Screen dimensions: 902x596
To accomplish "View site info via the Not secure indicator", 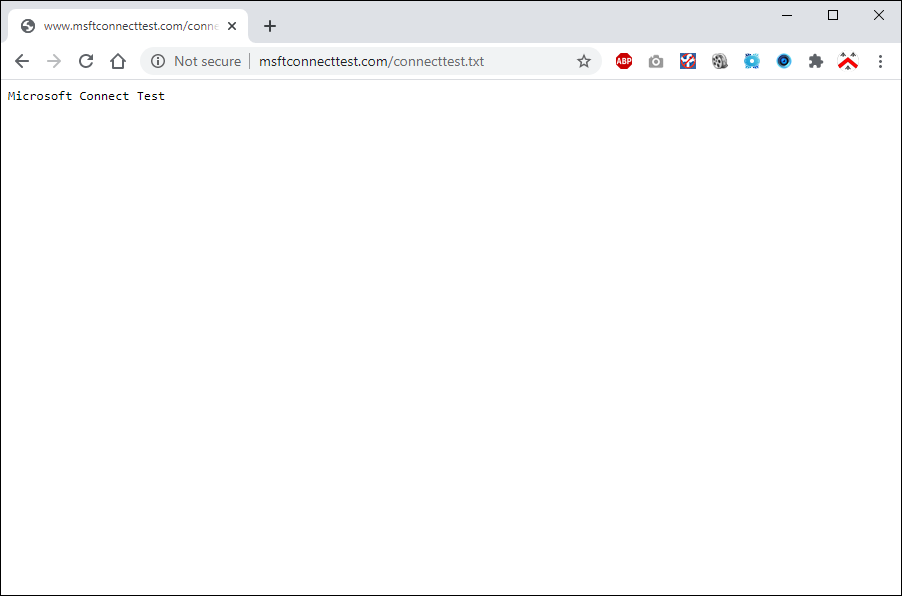I will [157, 61].
